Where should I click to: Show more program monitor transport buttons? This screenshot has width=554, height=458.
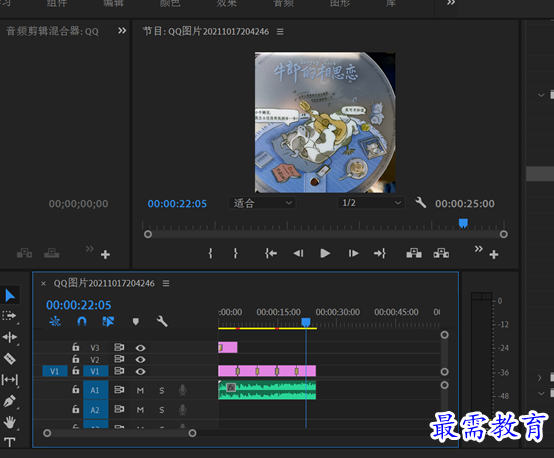(x=478, y=249)
